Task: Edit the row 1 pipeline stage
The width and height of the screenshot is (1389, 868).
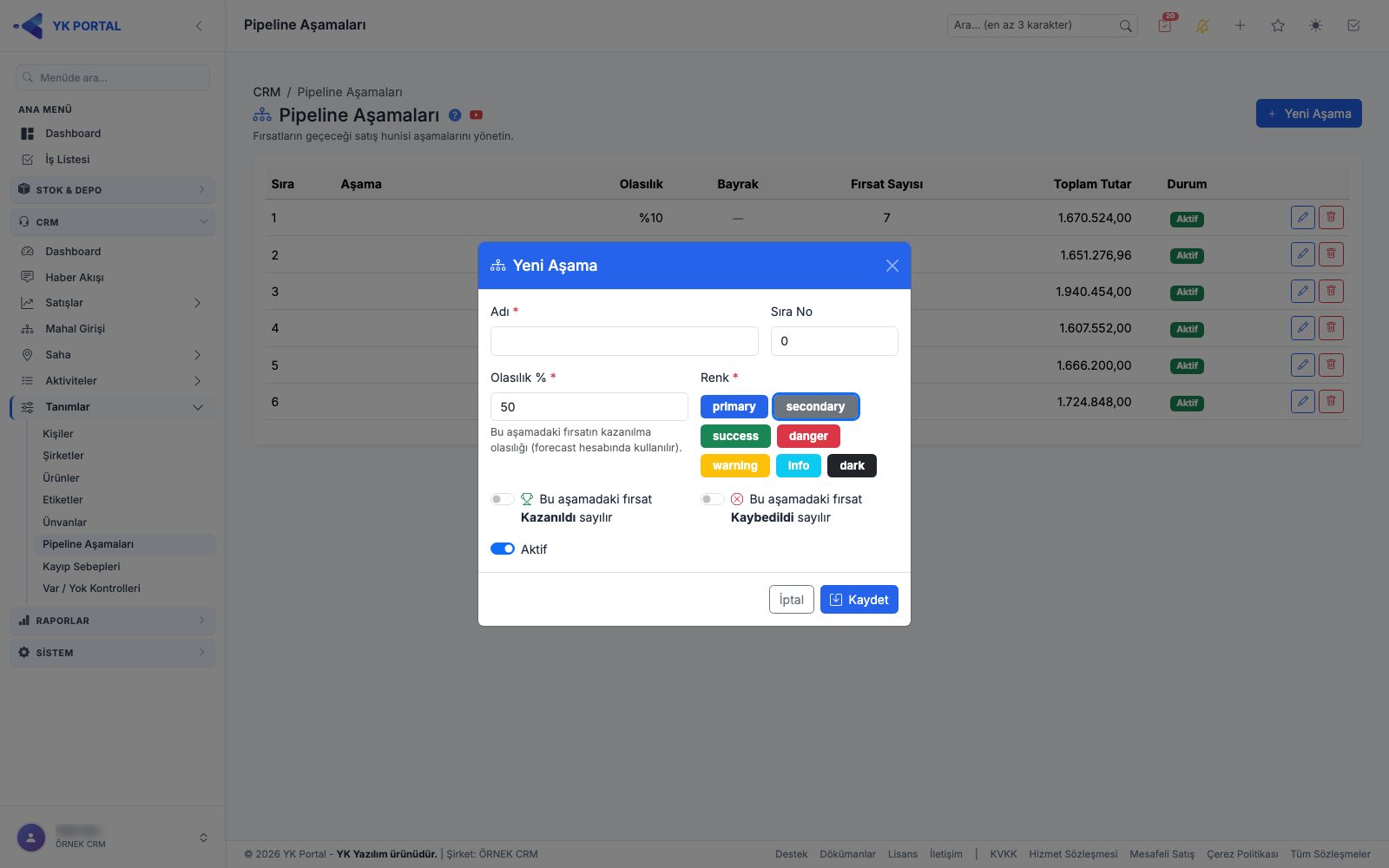Action: [1303, 217]
